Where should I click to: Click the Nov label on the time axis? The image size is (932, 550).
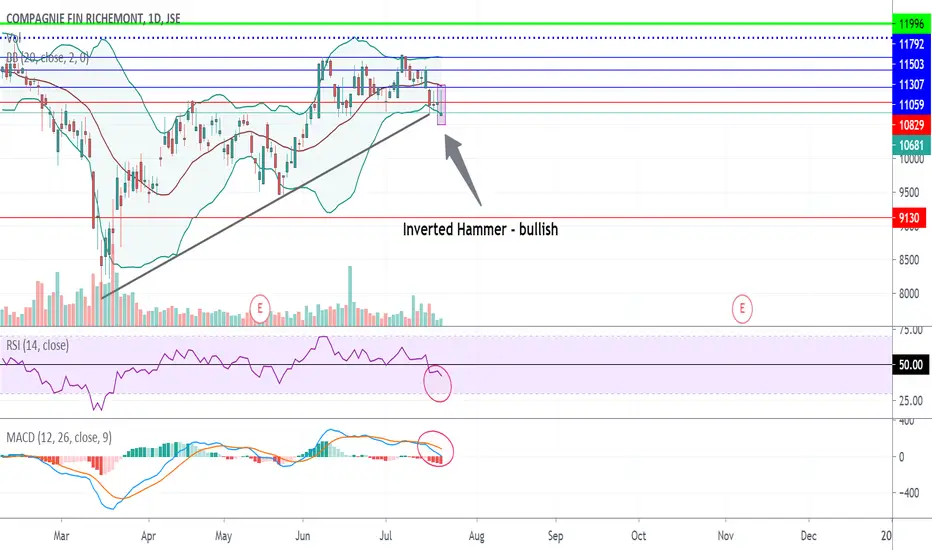(x=725, y=536)
